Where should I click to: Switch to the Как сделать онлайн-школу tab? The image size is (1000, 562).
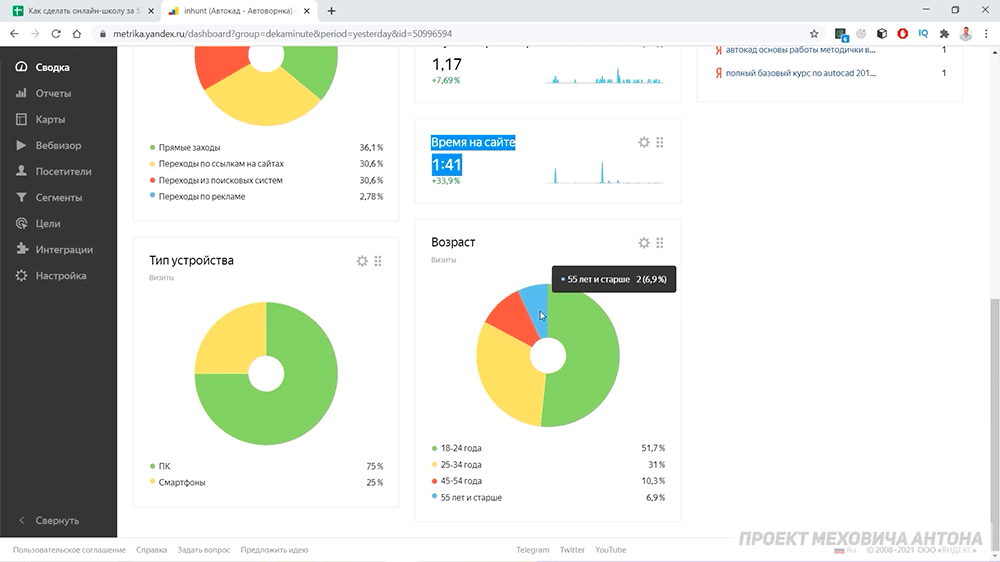tap(80, 11)
